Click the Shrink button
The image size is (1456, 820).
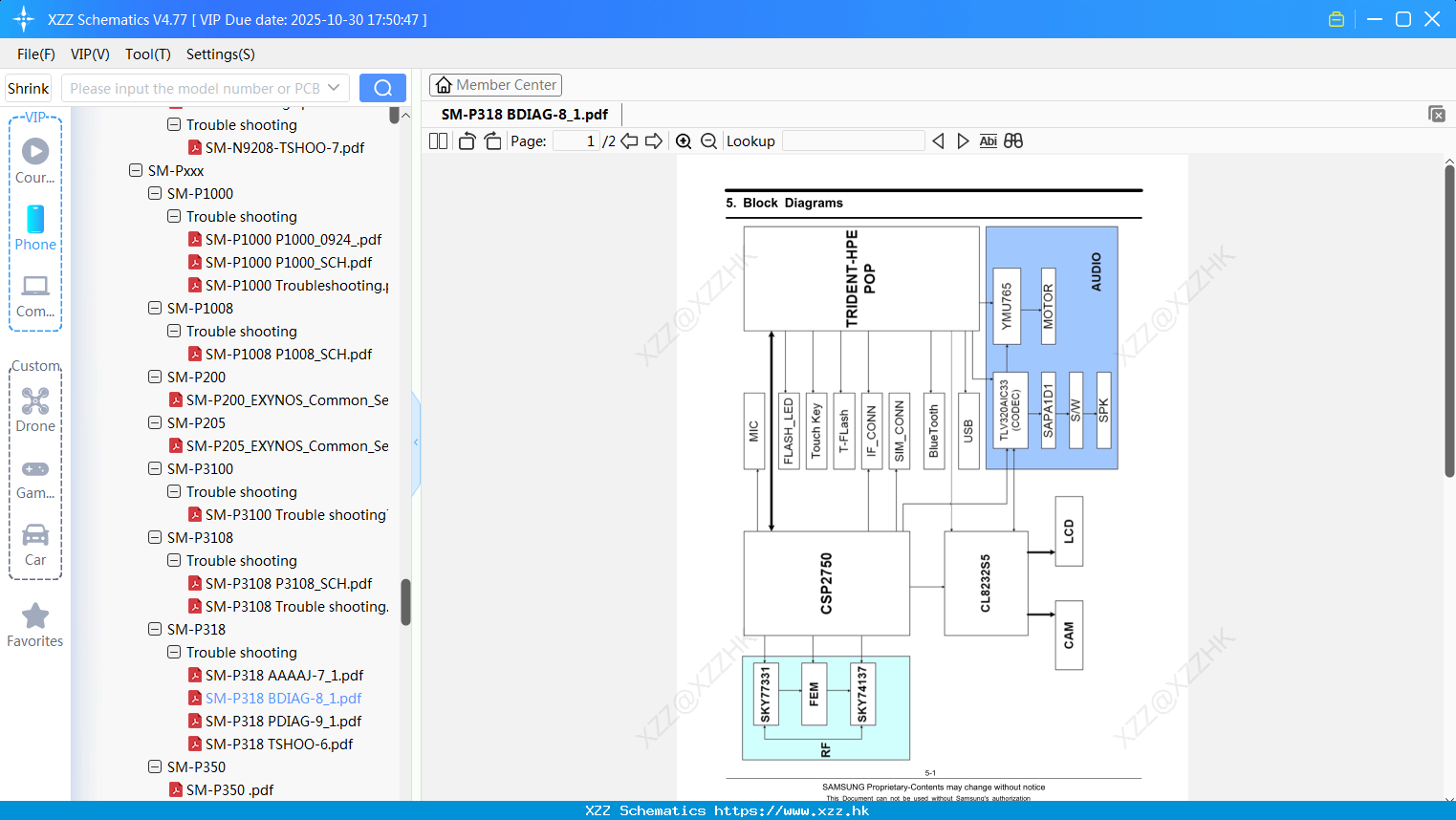[28, 88]
